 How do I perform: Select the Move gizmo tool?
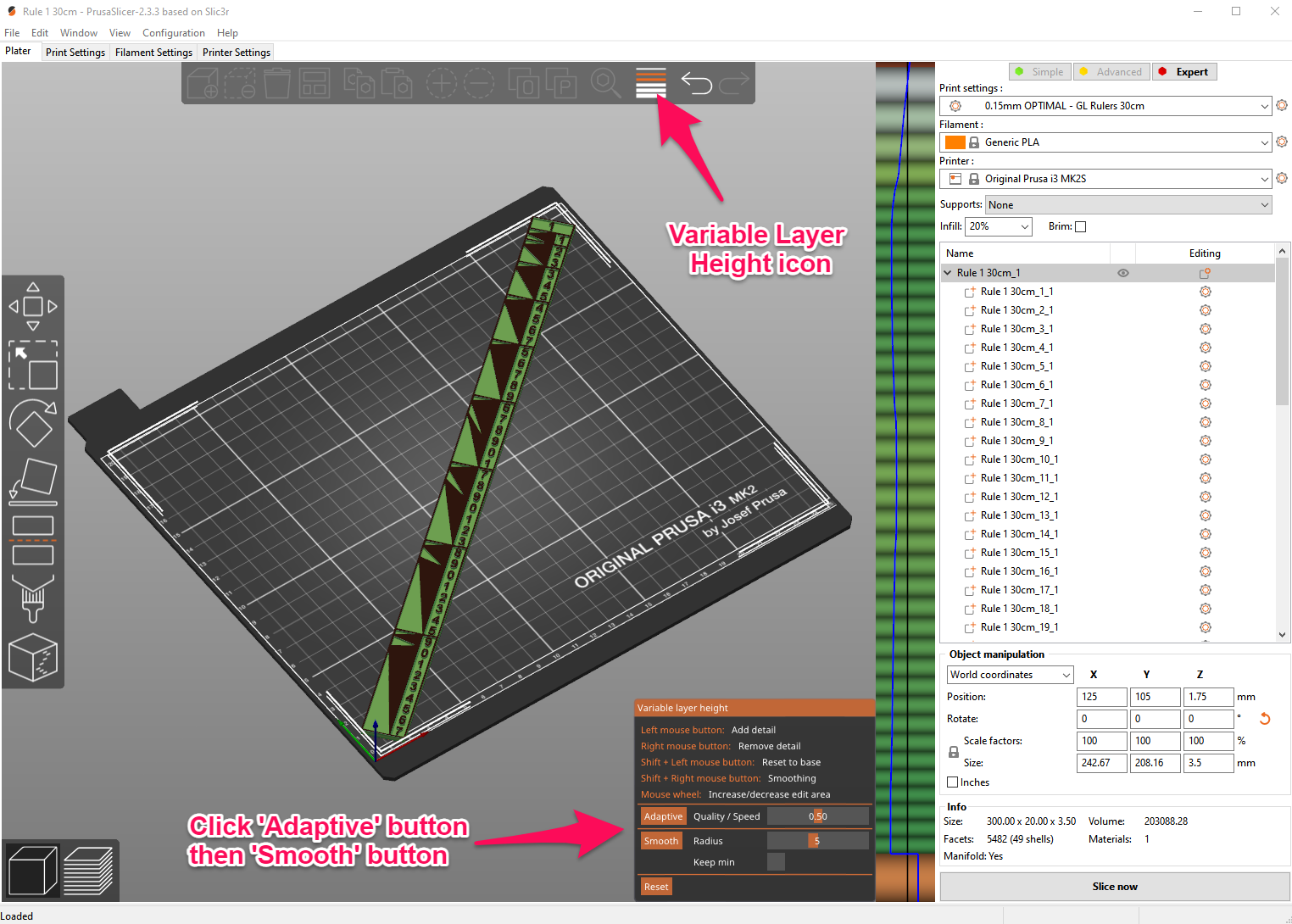tap(33, 306)
